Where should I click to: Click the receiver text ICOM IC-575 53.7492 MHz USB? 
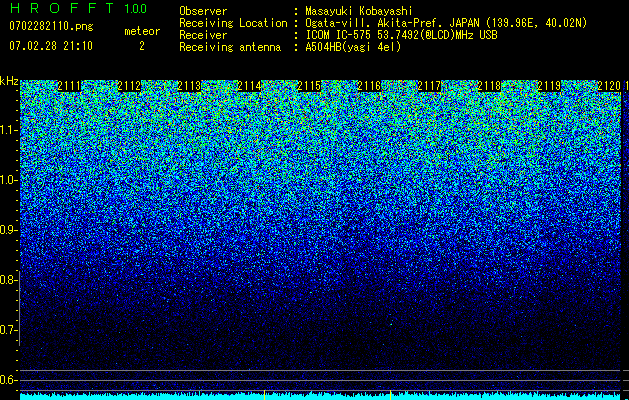pos(401,35)
